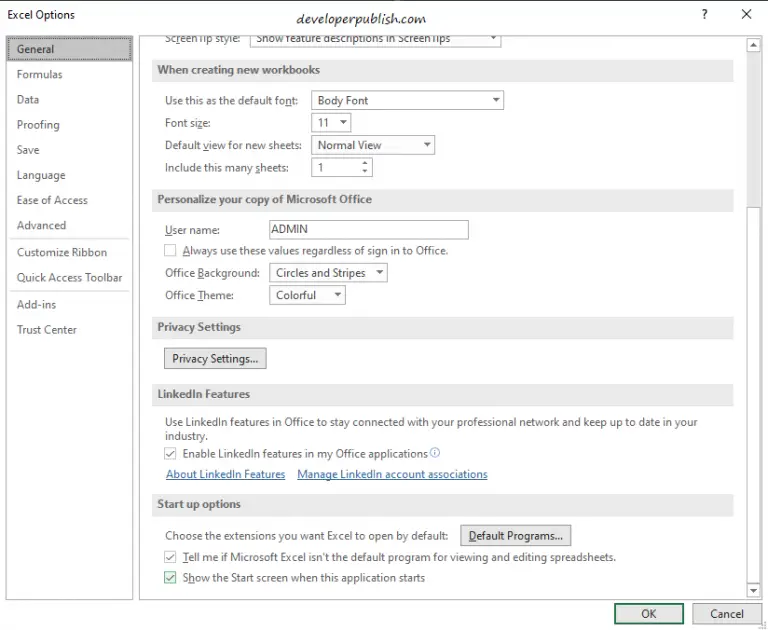
Task: Open the Customize Ribbon section
Action: click(62, 253)
